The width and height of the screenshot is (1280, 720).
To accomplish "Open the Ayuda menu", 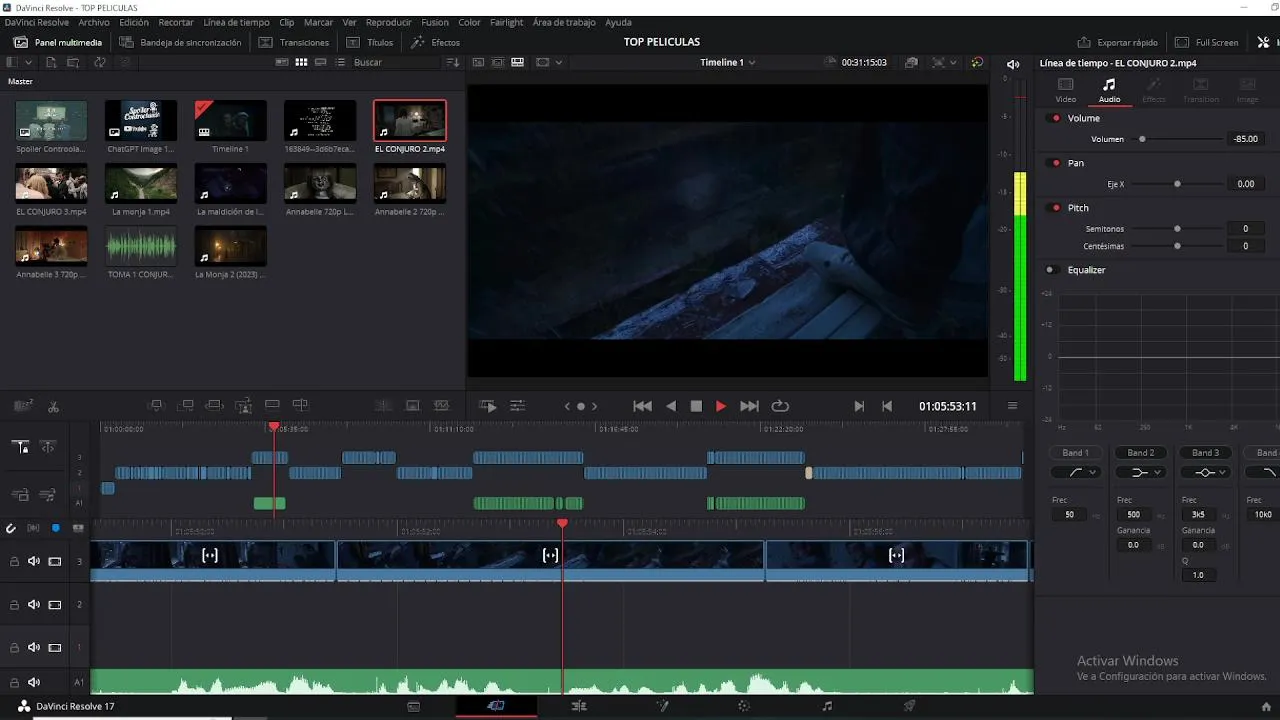I will (618, 22).
